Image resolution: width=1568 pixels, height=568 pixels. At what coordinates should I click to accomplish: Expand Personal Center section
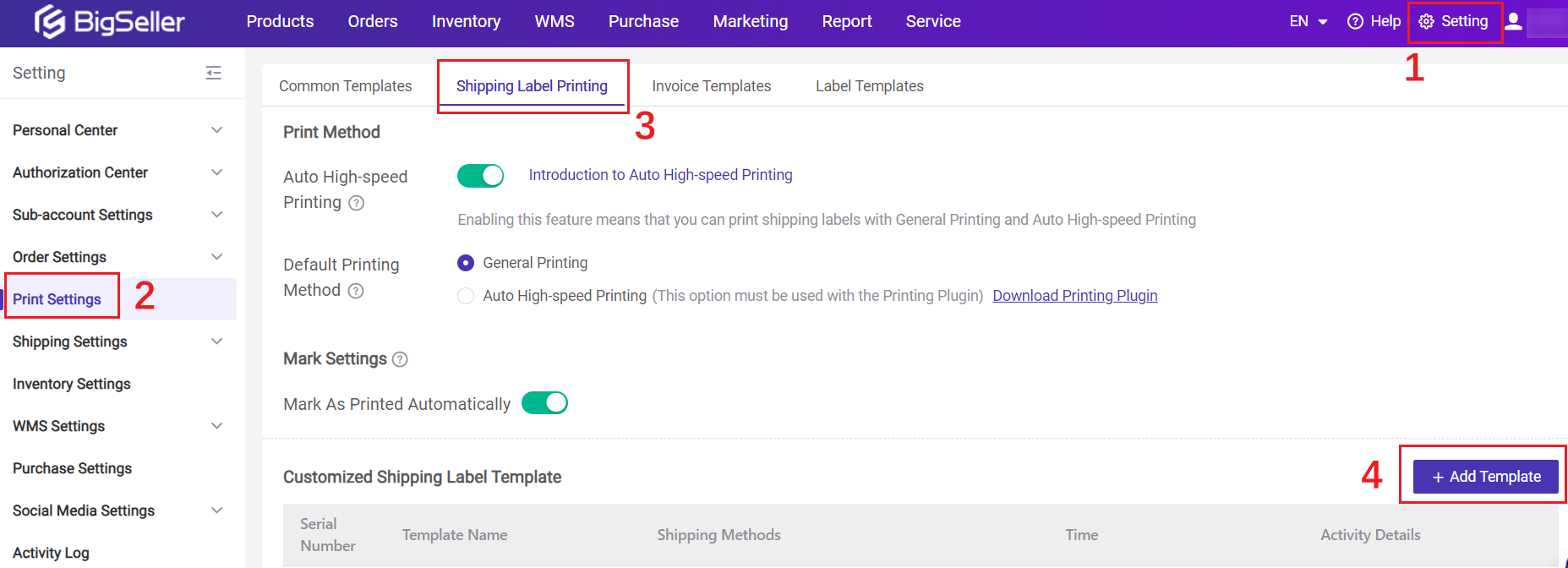tap(217, 130)
